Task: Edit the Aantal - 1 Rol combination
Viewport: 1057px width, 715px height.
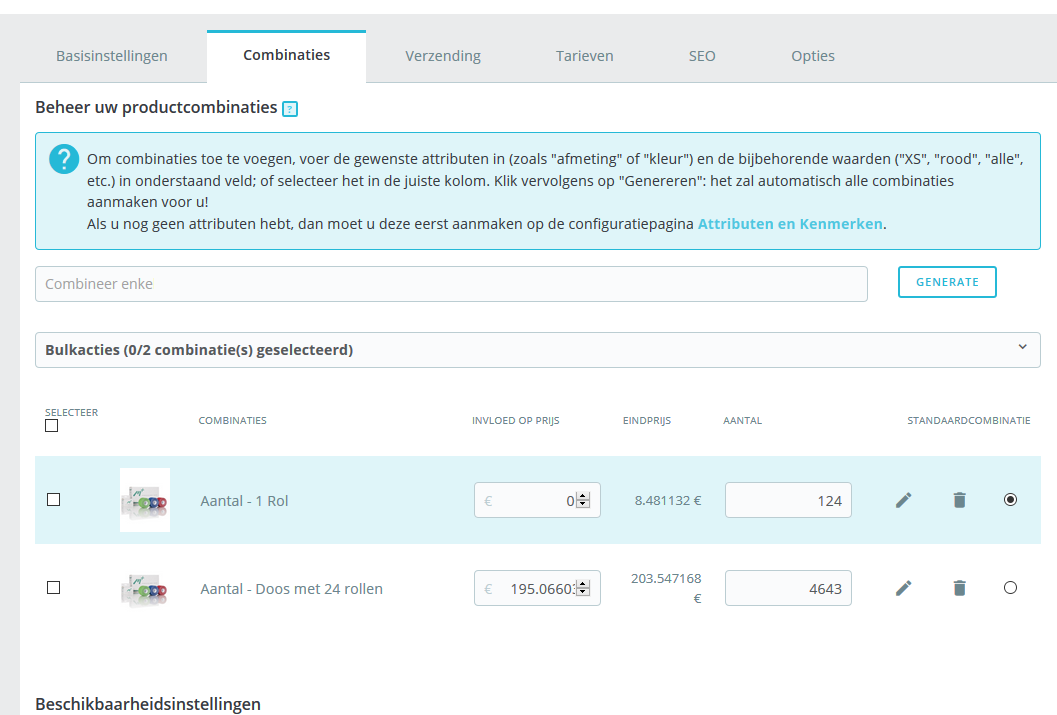Action: (903, 500)
